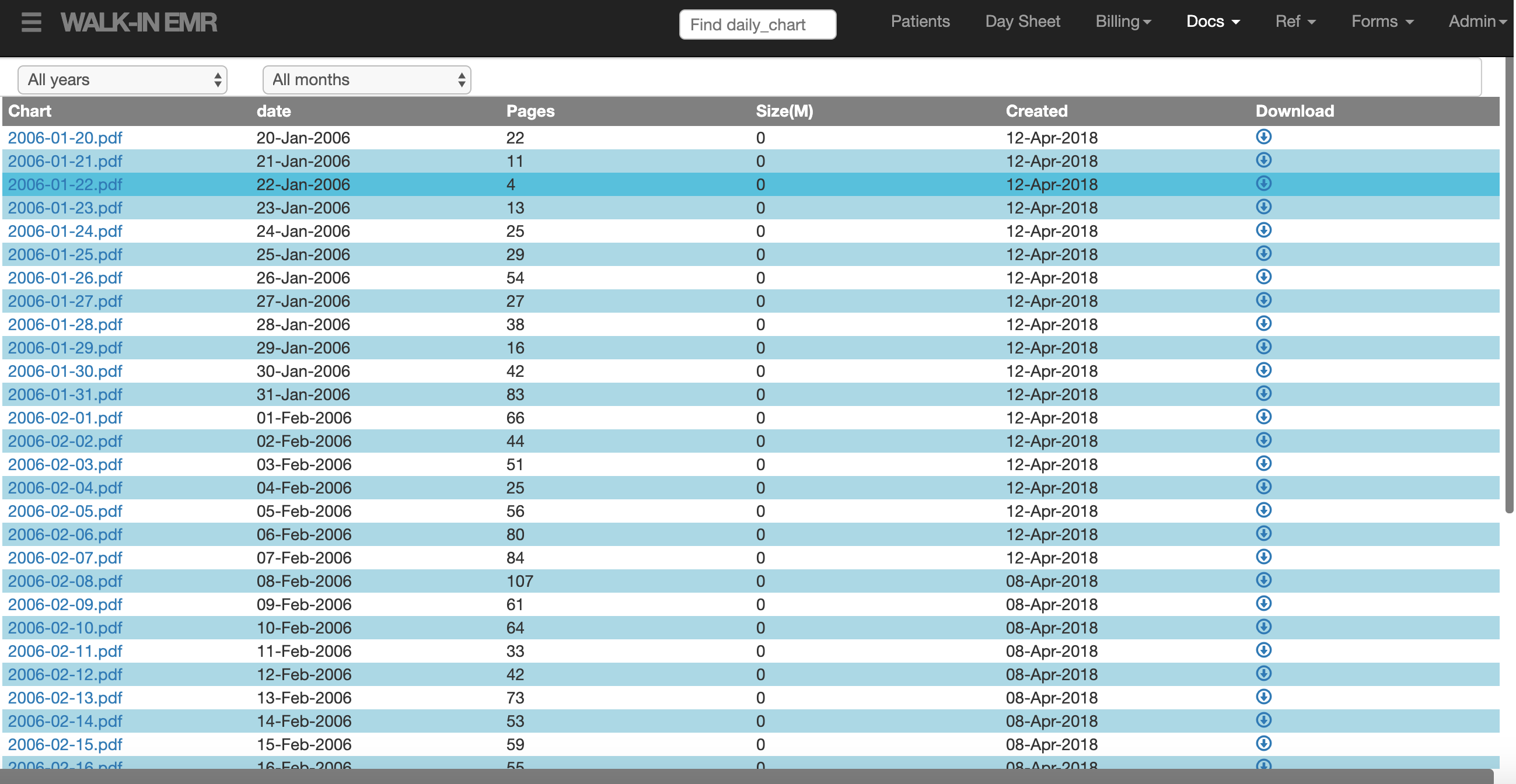The image size is (1516, 784).
Task: Open chart link 2006-01-26.pdf
Action: click(x=65, y=278)
